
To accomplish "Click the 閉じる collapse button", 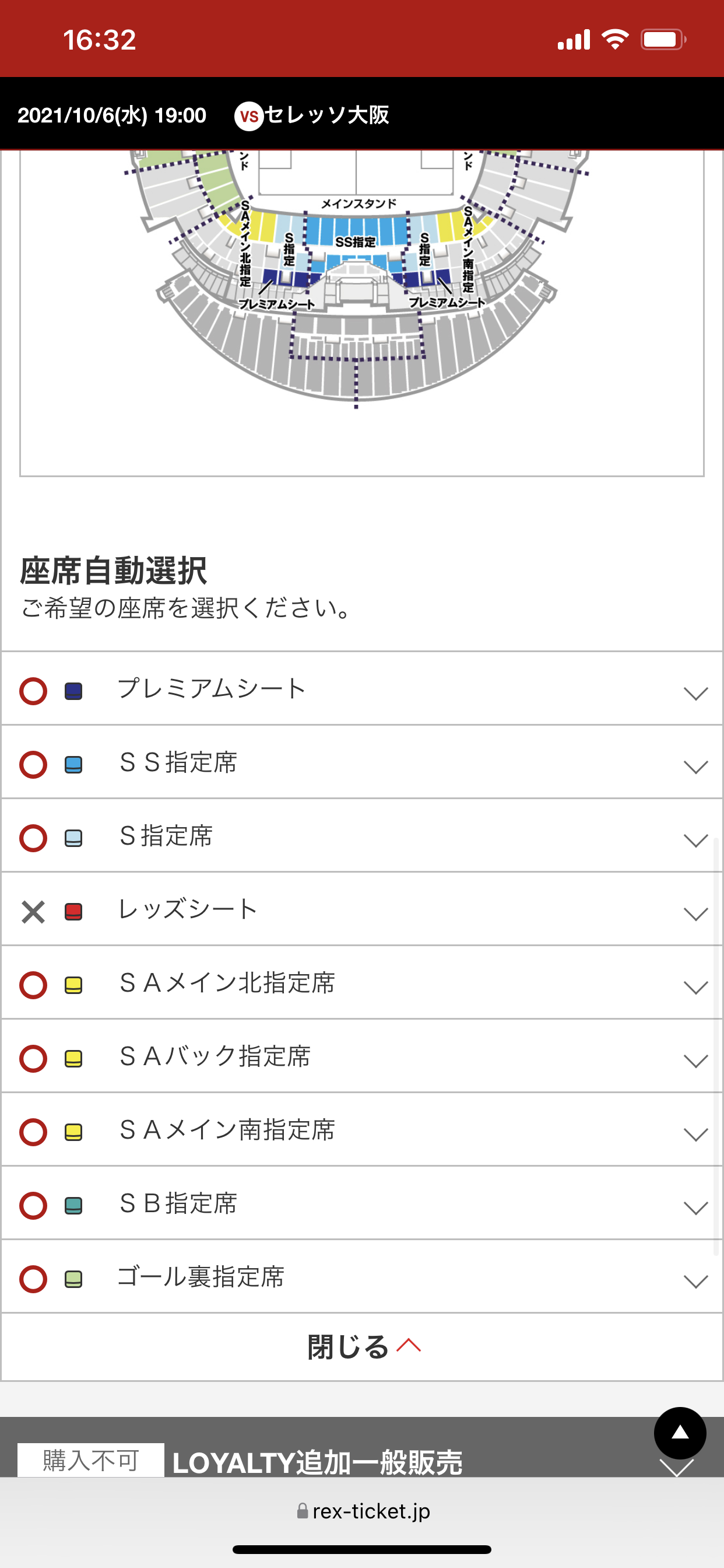I will (x=363, y=1346).
